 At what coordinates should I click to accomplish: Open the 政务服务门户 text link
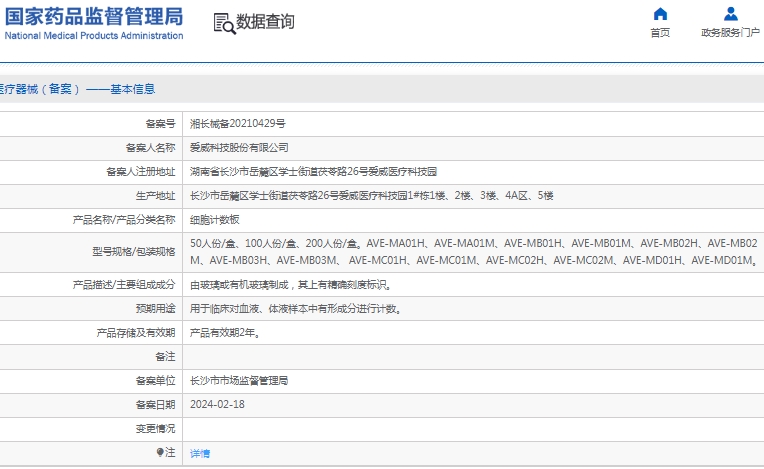[730, 33]
